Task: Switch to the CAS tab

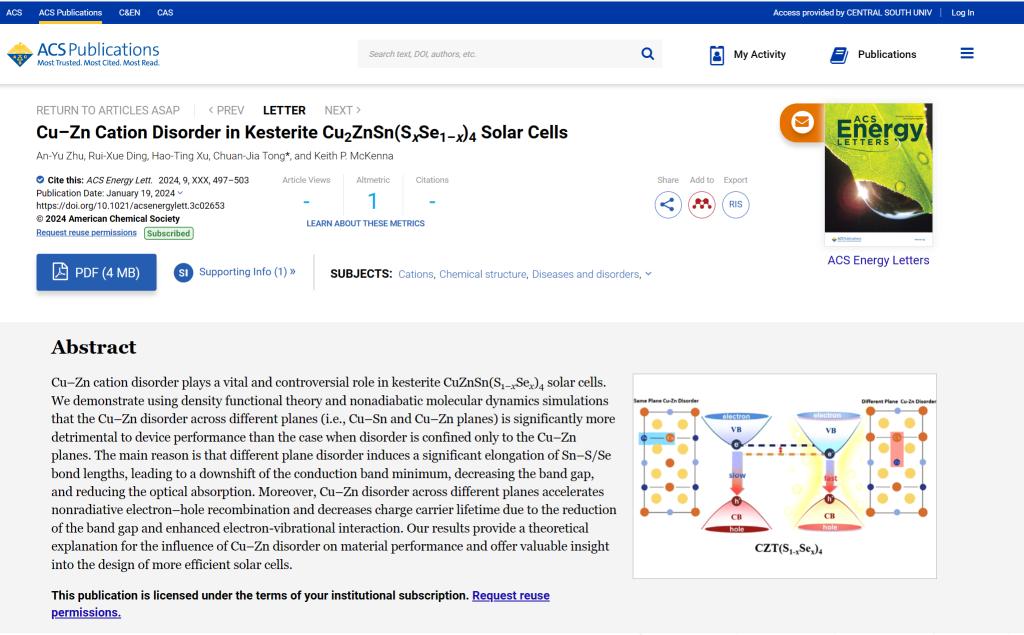Action: click(x=165, y=13)
